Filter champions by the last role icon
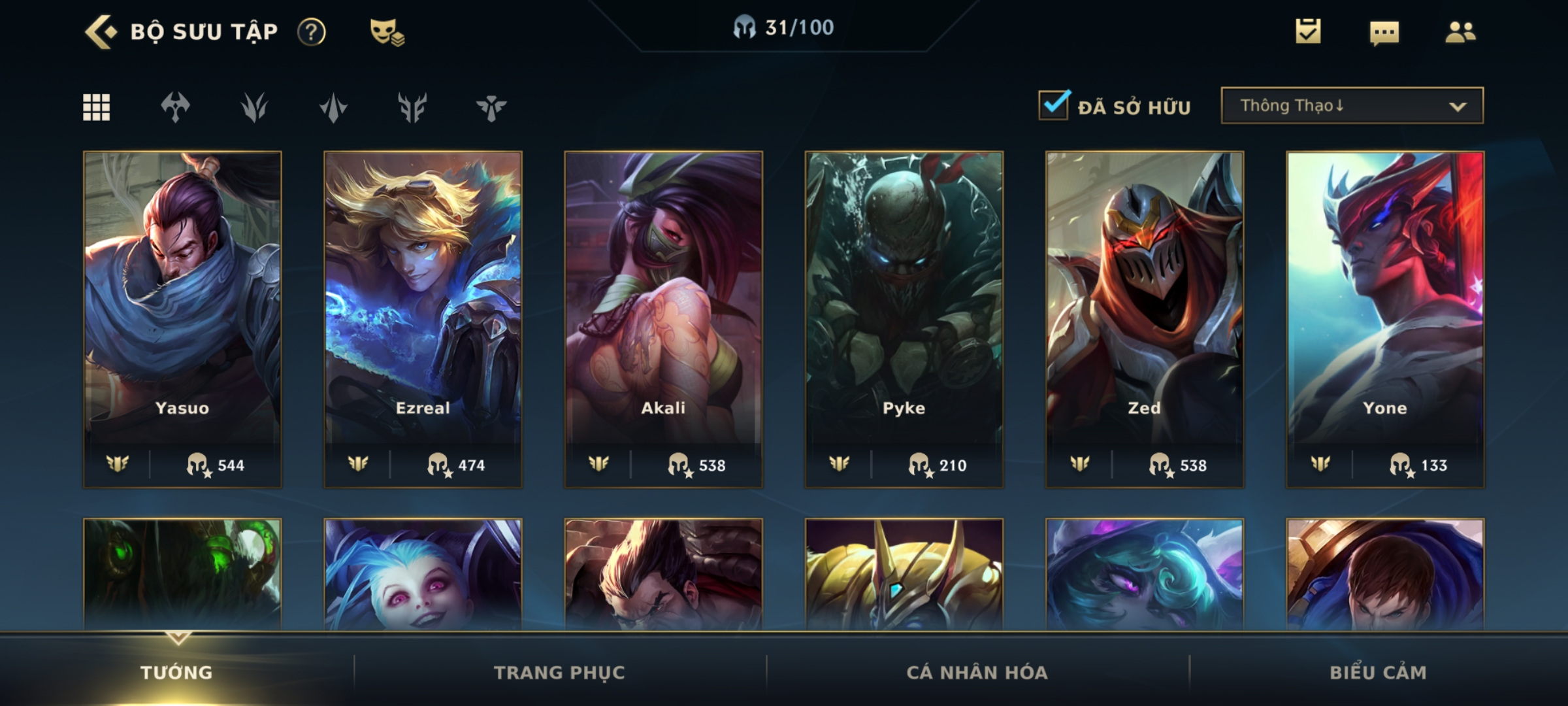This screenshot has width=1568, height=706. click(491, 108)
